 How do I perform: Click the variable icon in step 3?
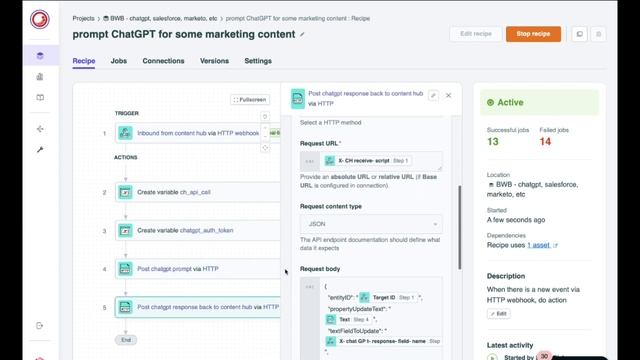(125, 231)
